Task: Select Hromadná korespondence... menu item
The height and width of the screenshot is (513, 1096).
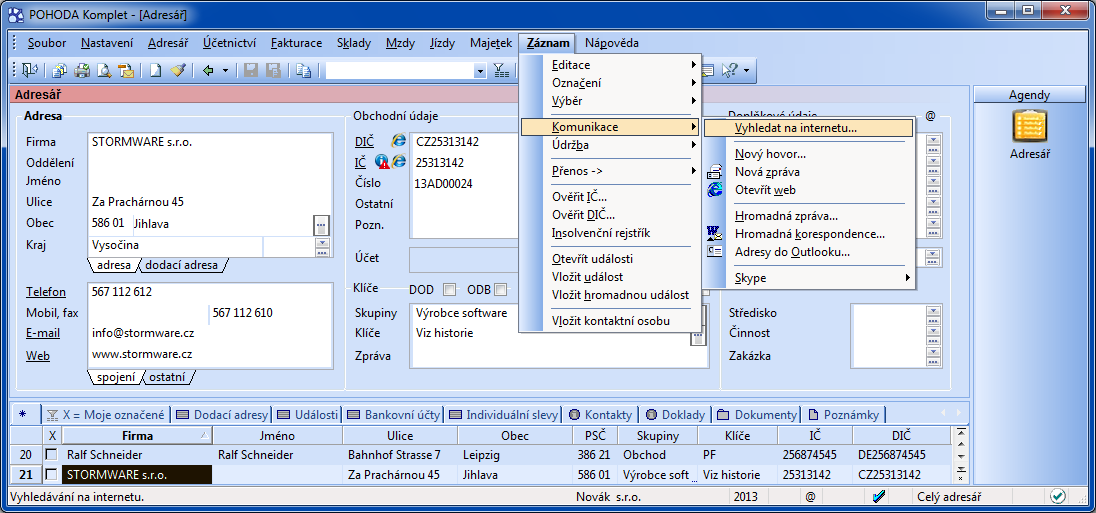Action: 810,234
